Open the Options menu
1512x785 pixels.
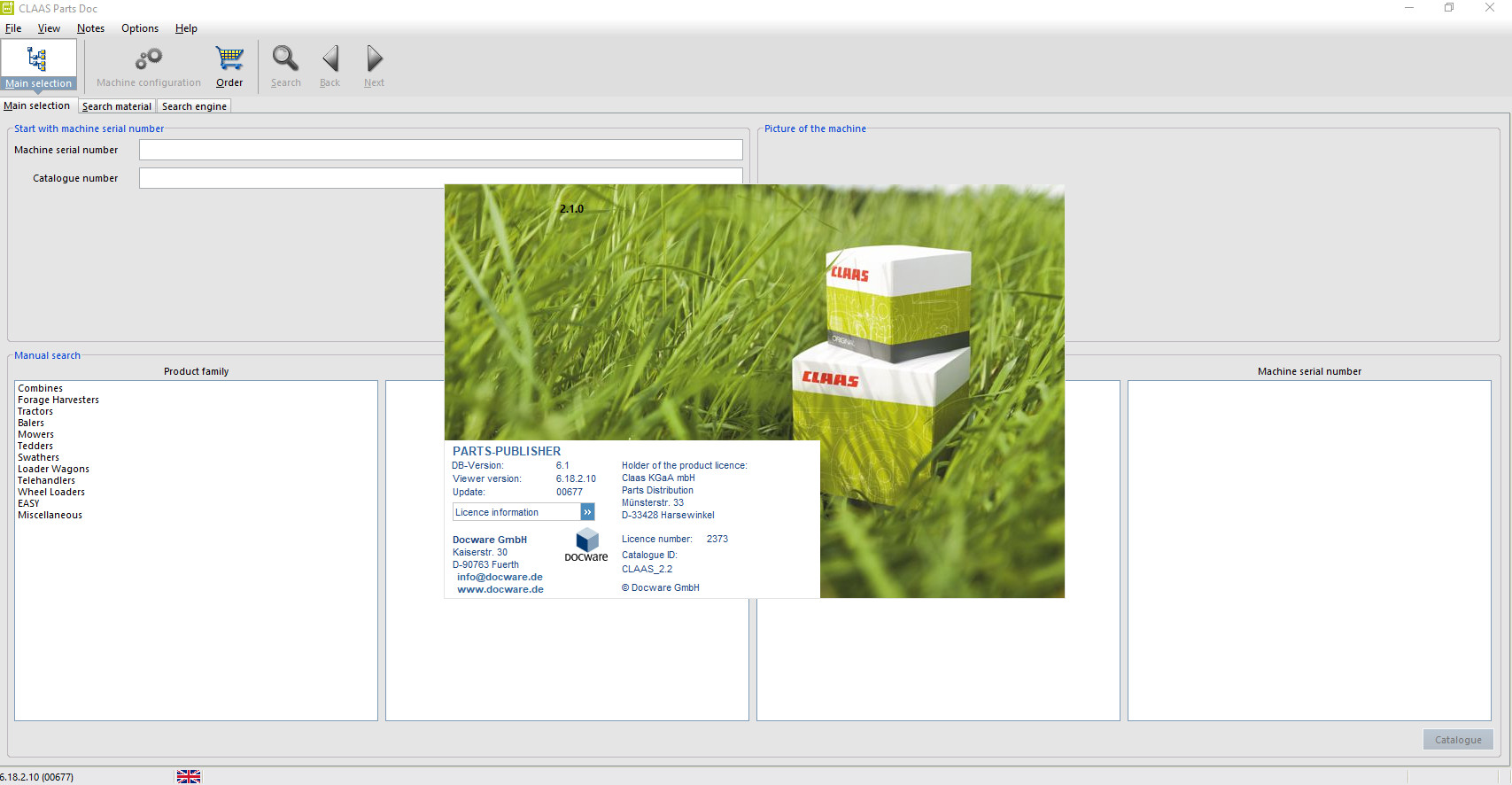point(140,28)
